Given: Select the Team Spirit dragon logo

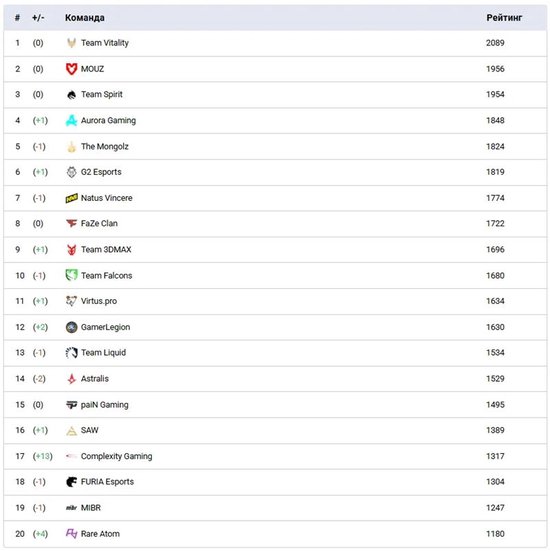Looking at the screenshot, I should 71,95.
